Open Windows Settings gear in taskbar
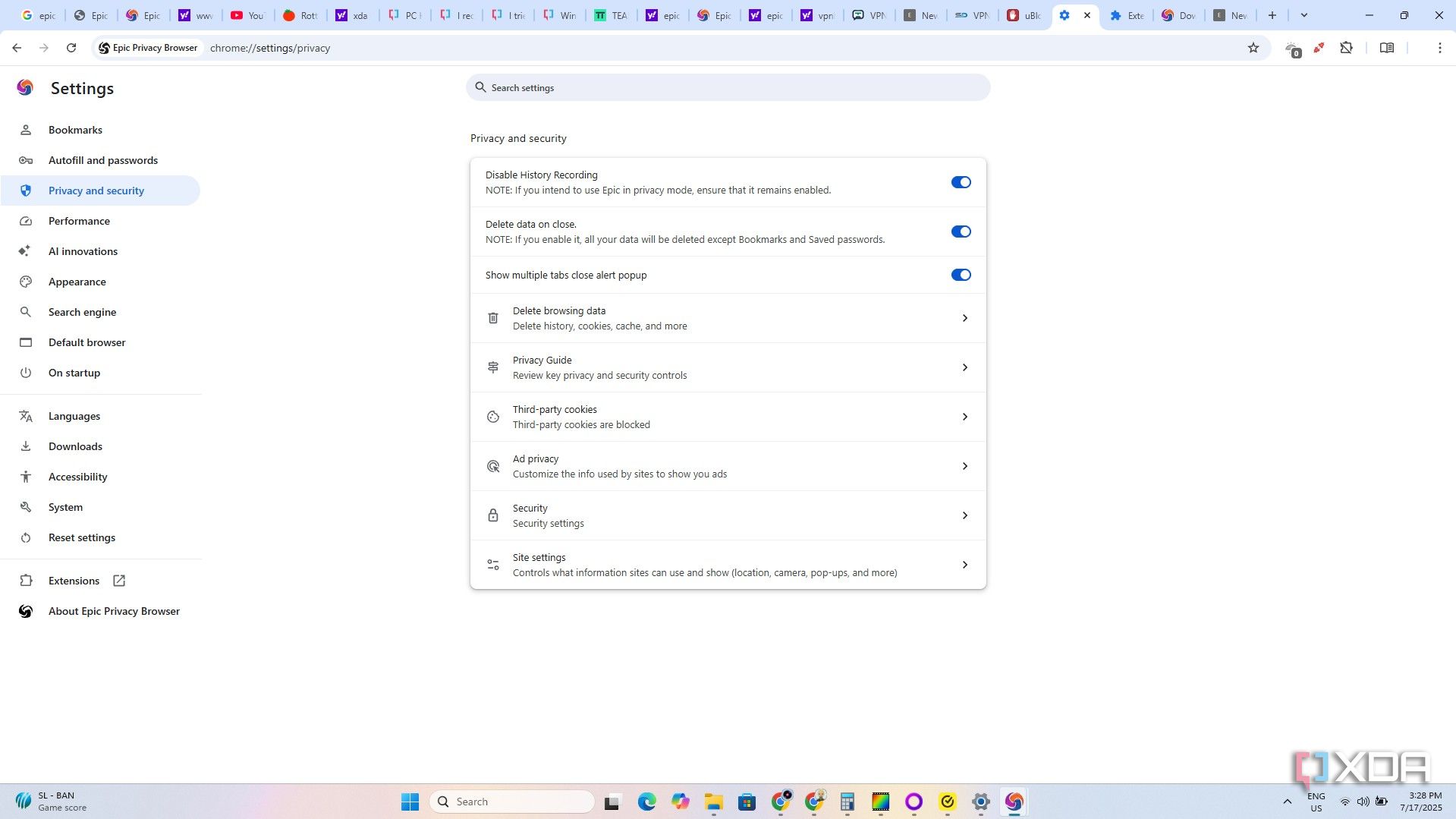This screenshot has height=819, width=1456. coord(980,802)
